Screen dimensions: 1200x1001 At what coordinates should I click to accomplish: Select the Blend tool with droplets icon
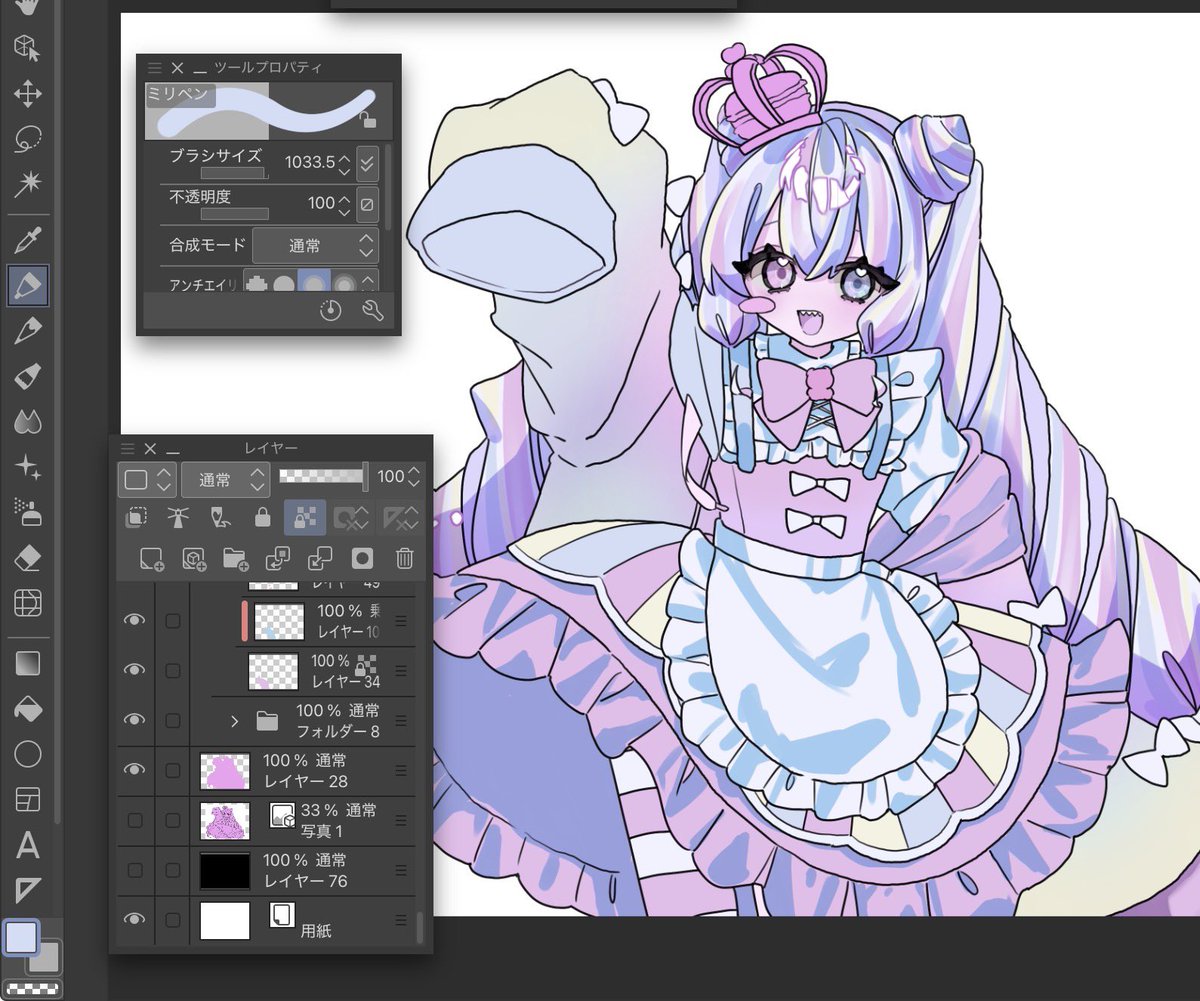27,421
